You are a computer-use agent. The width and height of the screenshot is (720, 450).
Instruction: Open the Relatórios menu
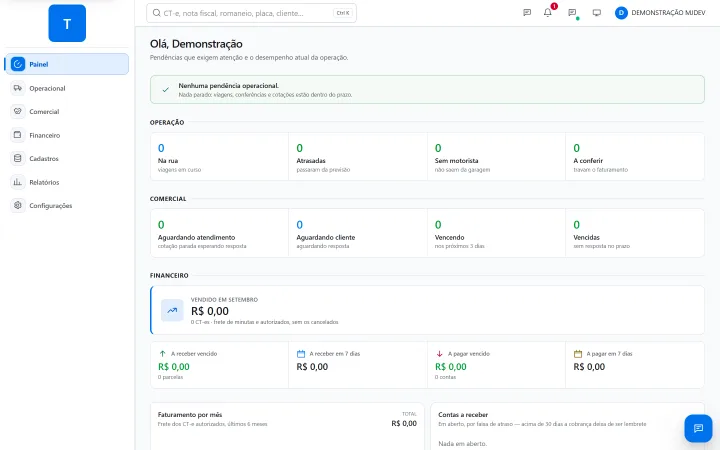pyautogui.click(x=67, y=182)
